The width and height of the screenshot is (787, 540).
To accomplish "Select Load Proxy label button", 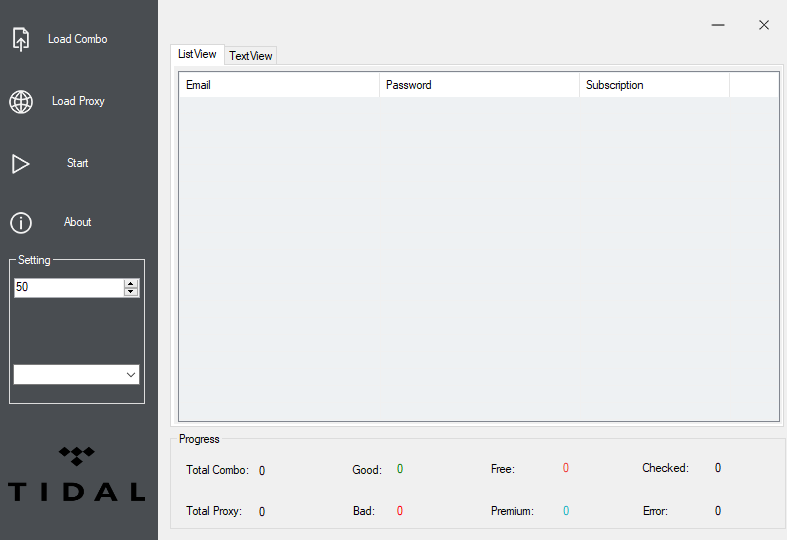I will (78, 101).
